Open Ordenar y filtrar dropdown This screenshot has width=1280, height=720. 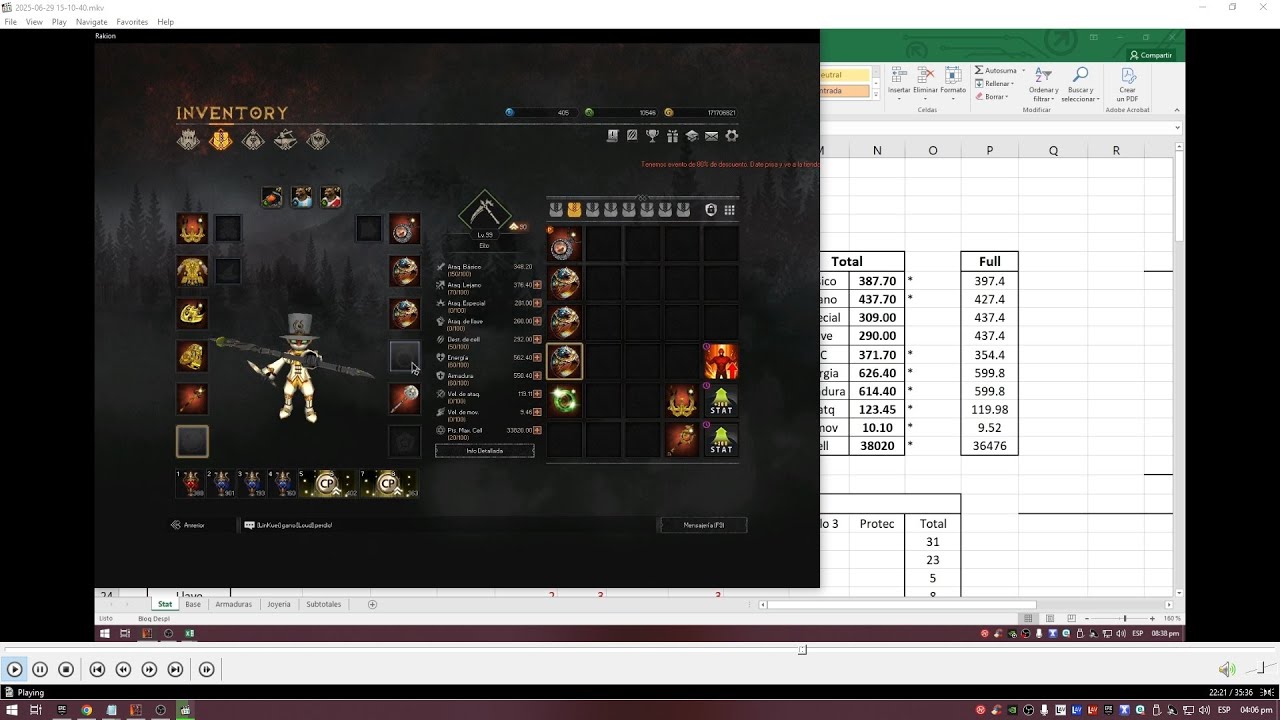[x=1043, y=85]
